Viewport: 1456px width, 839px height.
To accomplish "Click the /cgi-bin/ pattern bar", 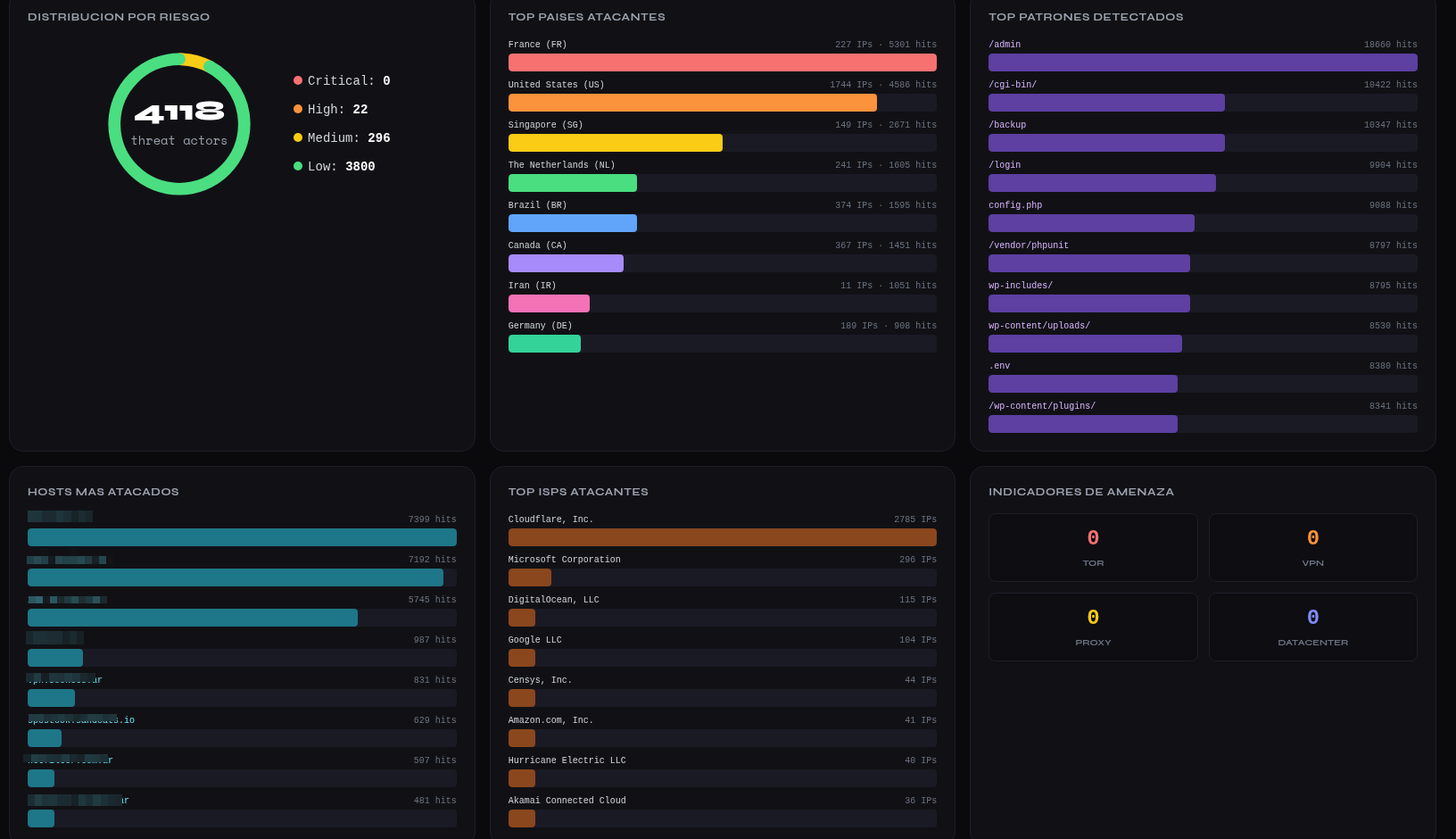I will click(x=1106, y=103).
